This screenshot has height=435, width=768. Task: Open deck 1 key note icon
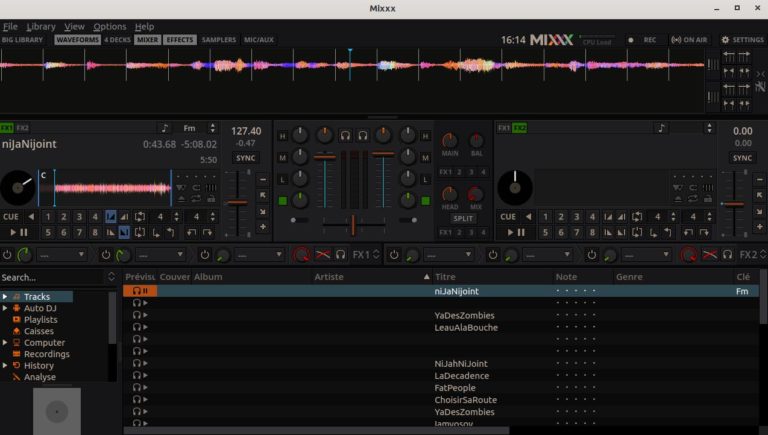[165, 128]
